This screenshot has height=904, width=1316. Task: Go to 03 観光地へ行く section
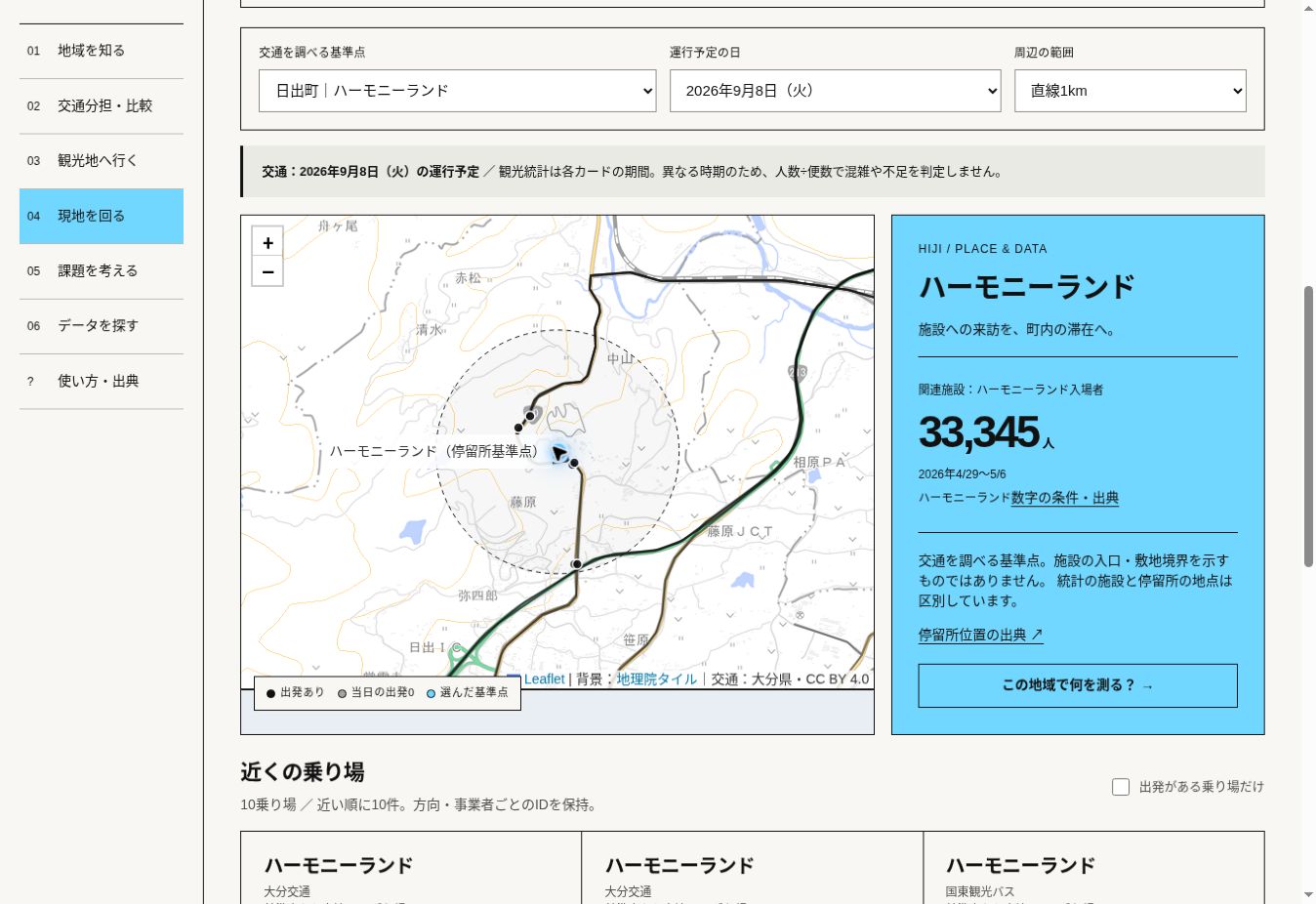[102, 161]
